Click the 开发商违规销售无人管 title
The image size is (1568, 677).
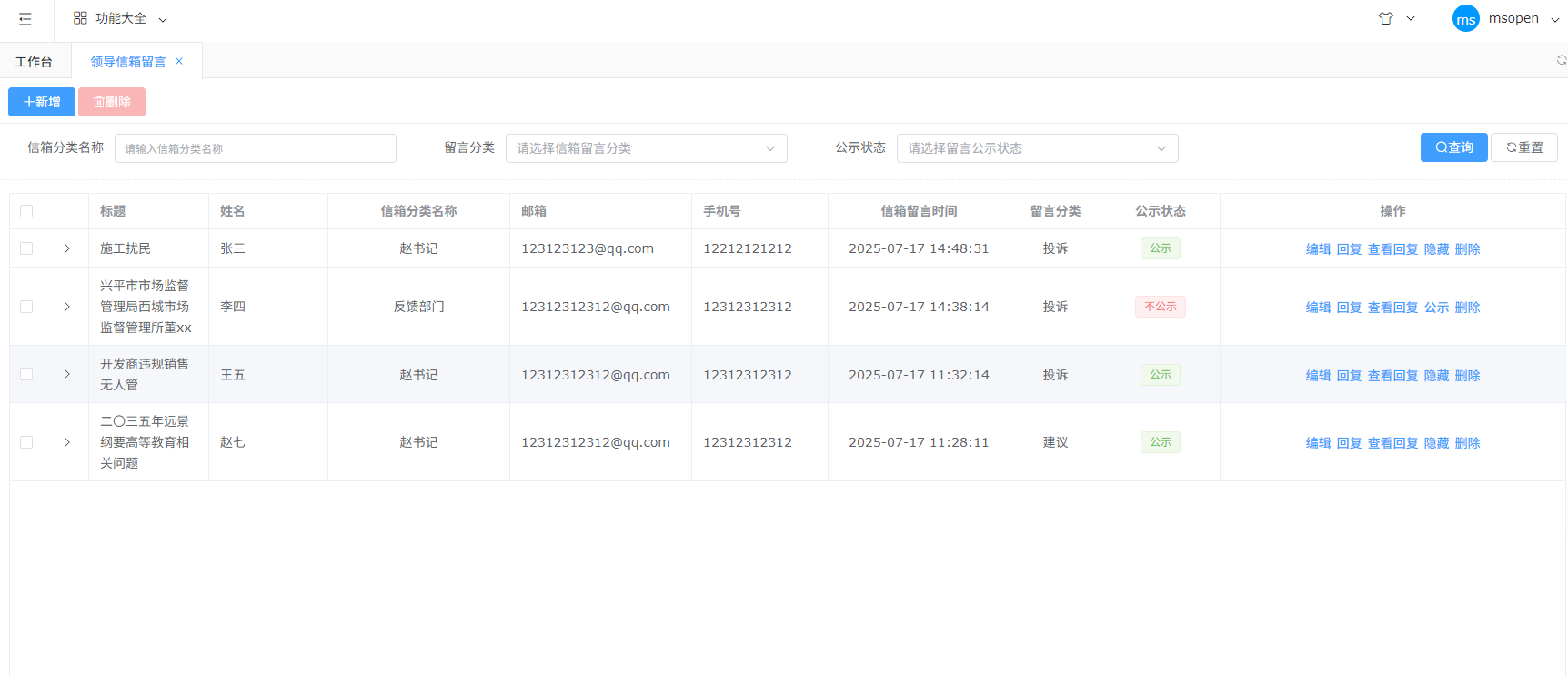click(145, 374)
